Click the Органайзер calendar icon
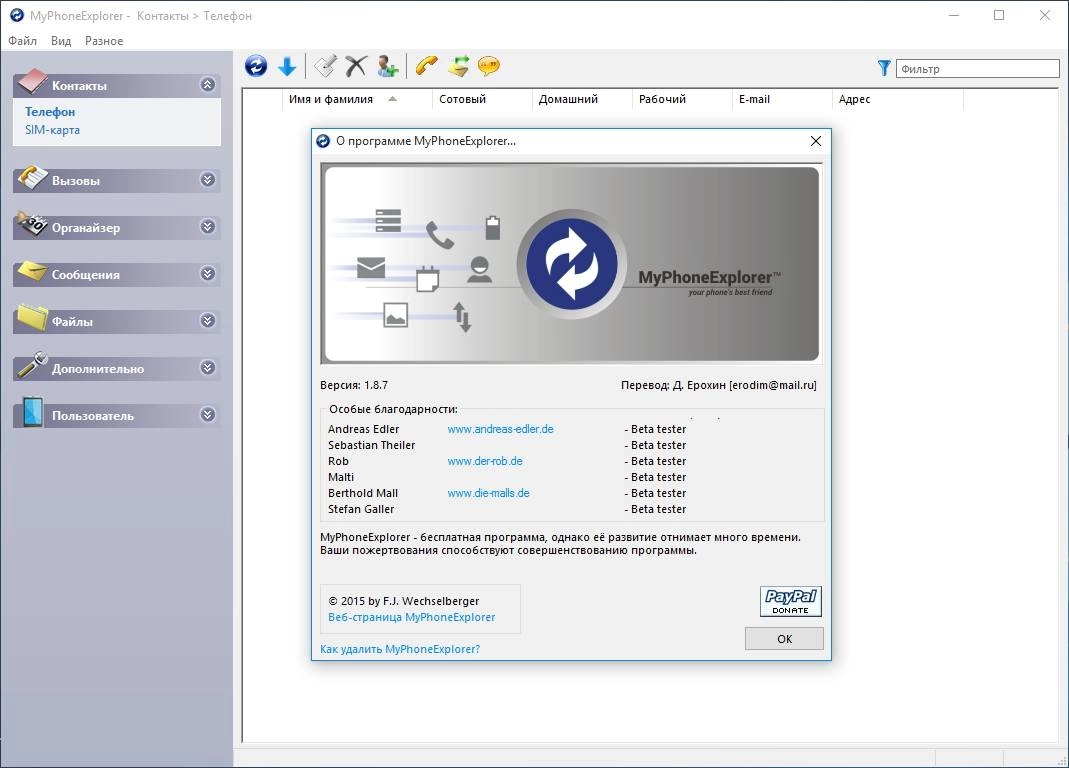This screenshot has height=768, width=1069. (32, 224)
